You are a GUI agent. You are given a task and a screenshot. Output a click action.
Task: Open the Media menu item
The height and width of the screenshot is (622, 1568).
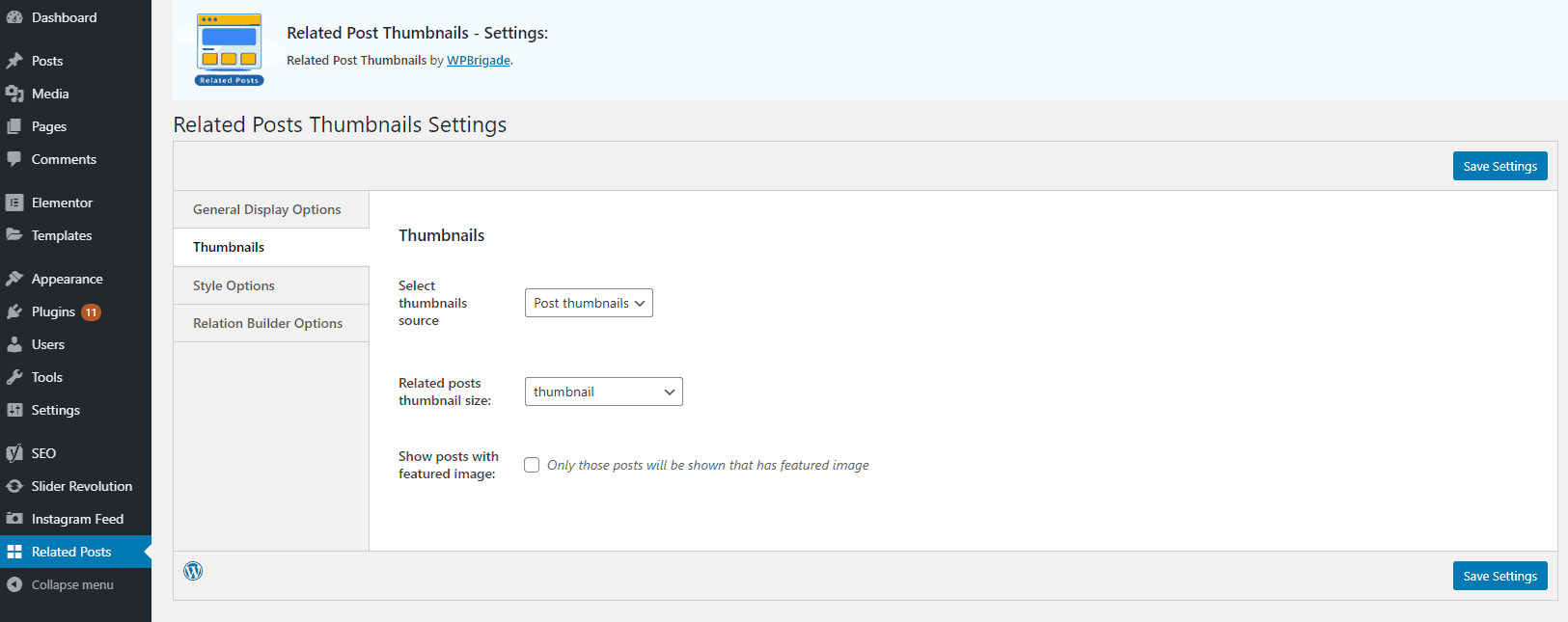point(75,94)
